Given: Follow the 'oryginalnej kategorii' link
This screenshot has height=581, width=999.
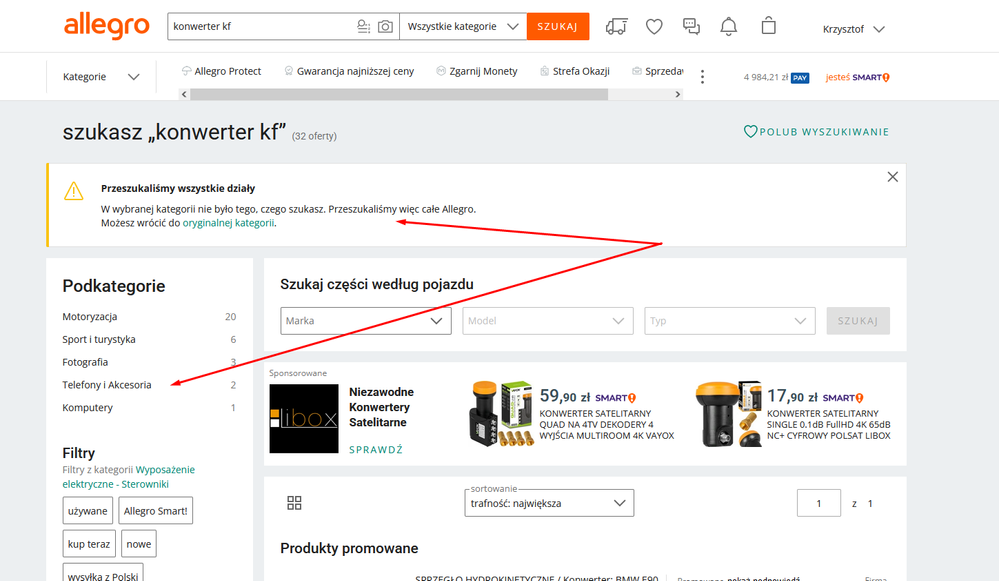Looking at the screenshot, I should (x=228, y=223).
